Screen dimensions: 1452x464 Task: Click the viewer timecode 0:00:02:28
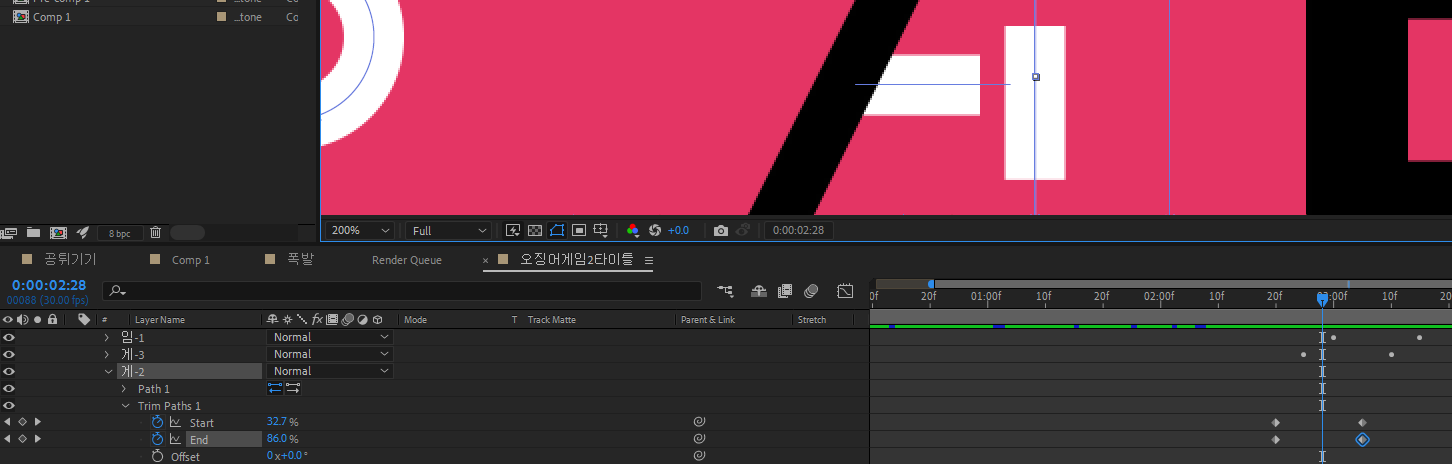click(798, 231)
